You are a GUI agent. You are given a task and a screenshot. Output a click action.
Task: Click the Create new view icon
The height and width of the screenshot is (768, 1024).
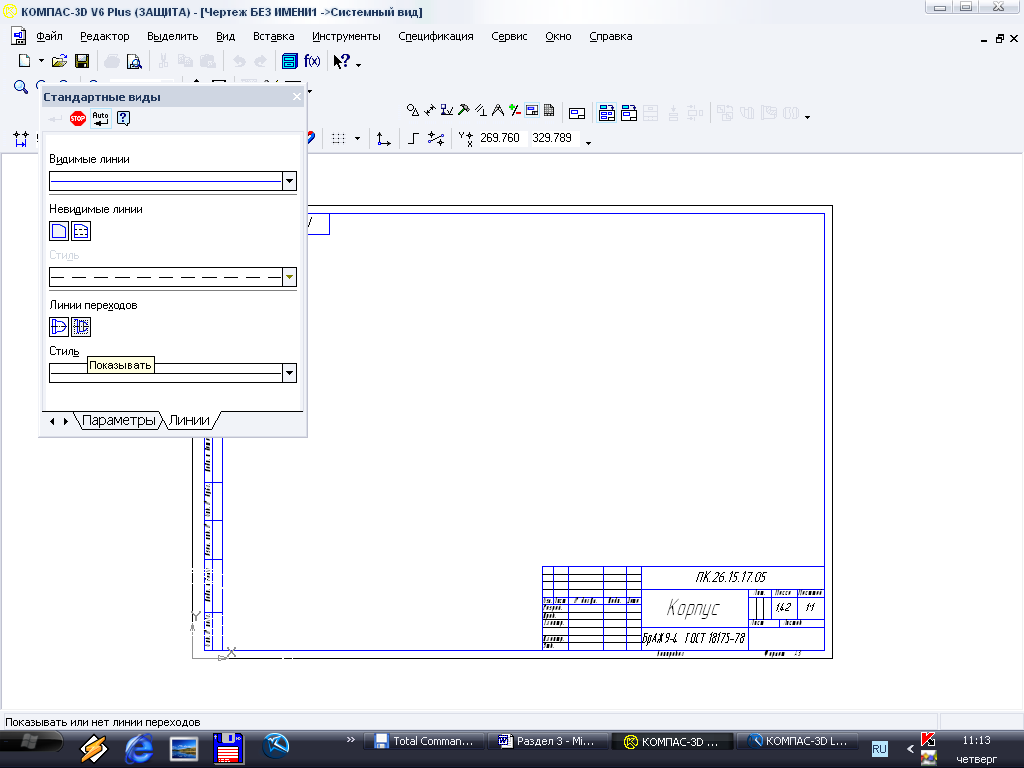[577, 114]
